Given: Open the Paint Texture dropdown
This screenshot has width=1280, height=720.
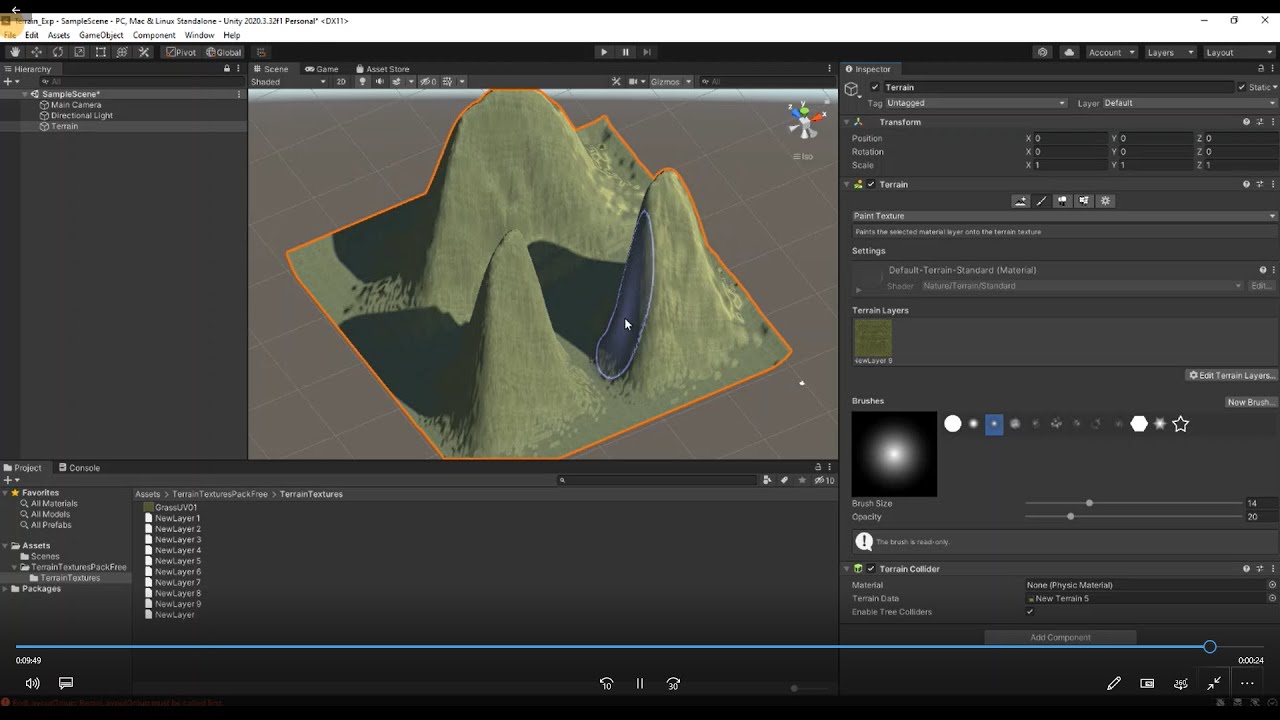Looking at the screenshot, I should (1064, 216).
